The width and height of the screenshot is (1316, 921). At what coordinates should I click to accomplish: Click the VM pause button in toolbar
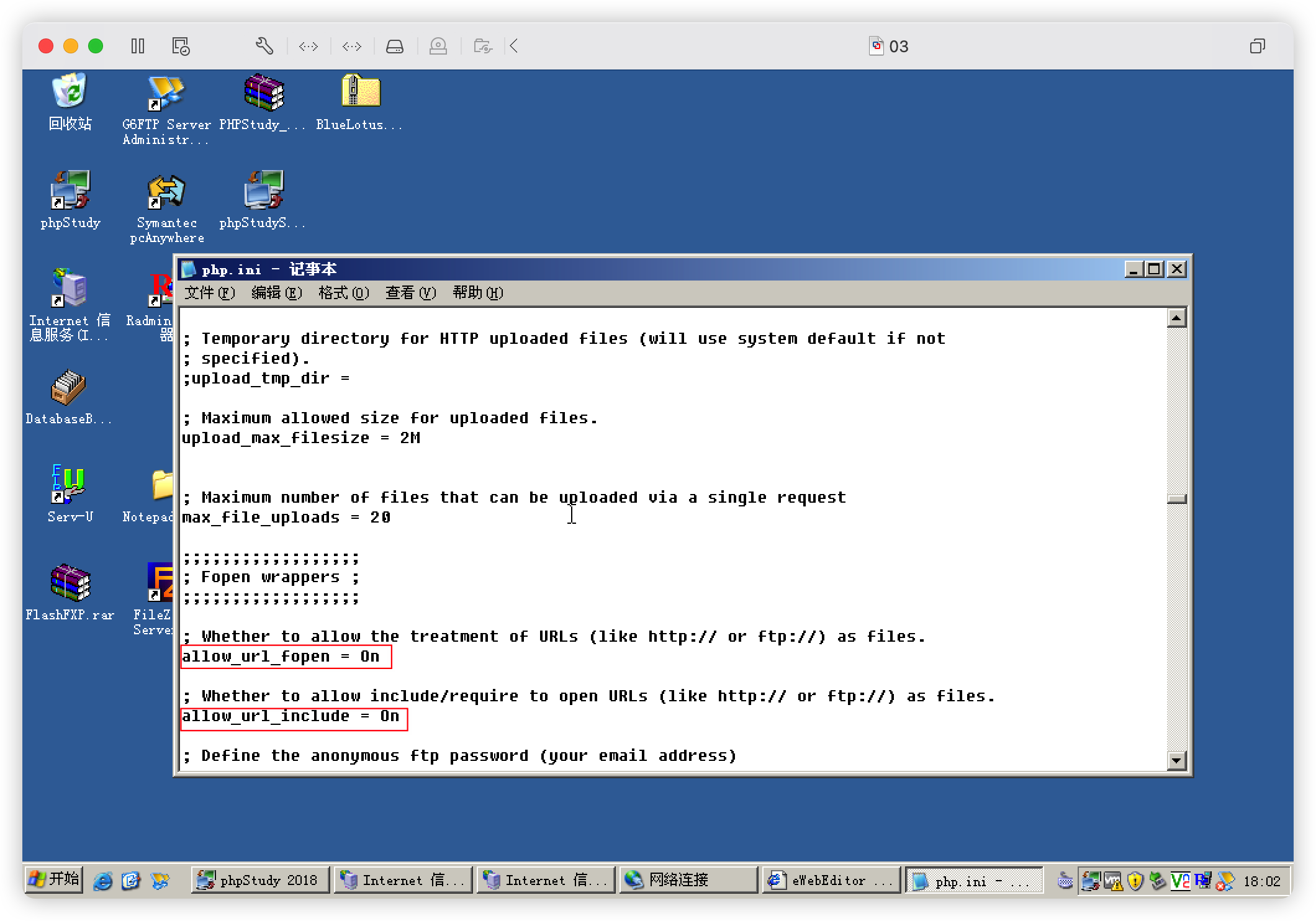pos(138,46)
